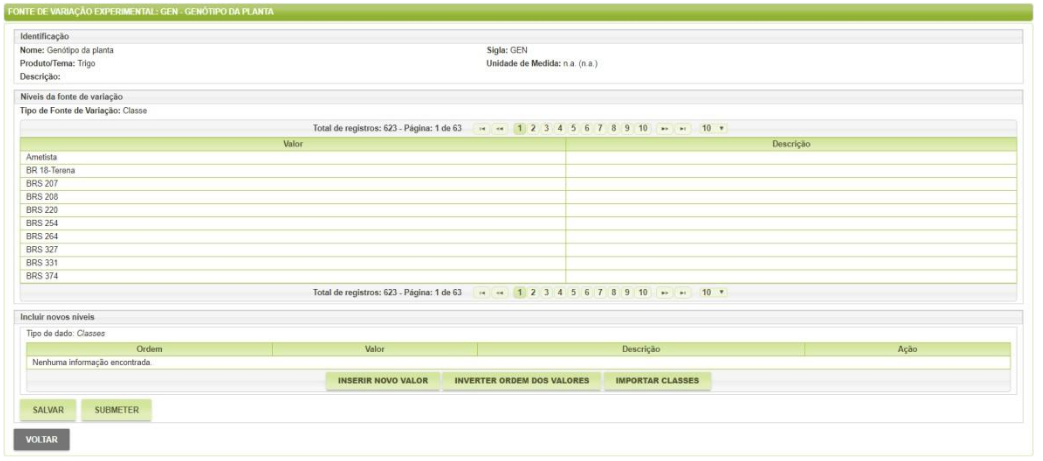The height and width of the screenshot is (461, 1043).
Task: Click the SALVAR button
Action: (x=48, y=410)
